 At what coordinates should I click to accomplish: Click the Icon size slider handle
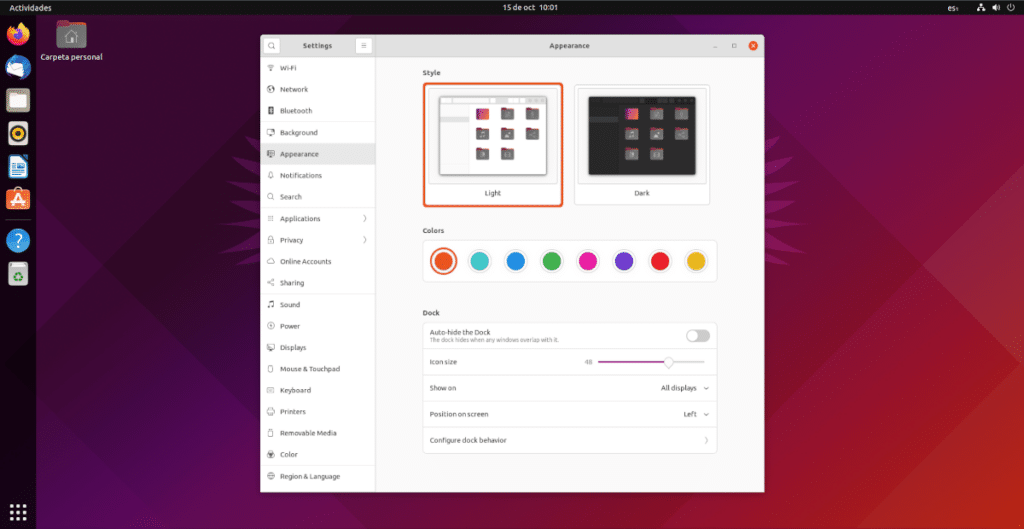pyautogui.click(x=669, y=362)
